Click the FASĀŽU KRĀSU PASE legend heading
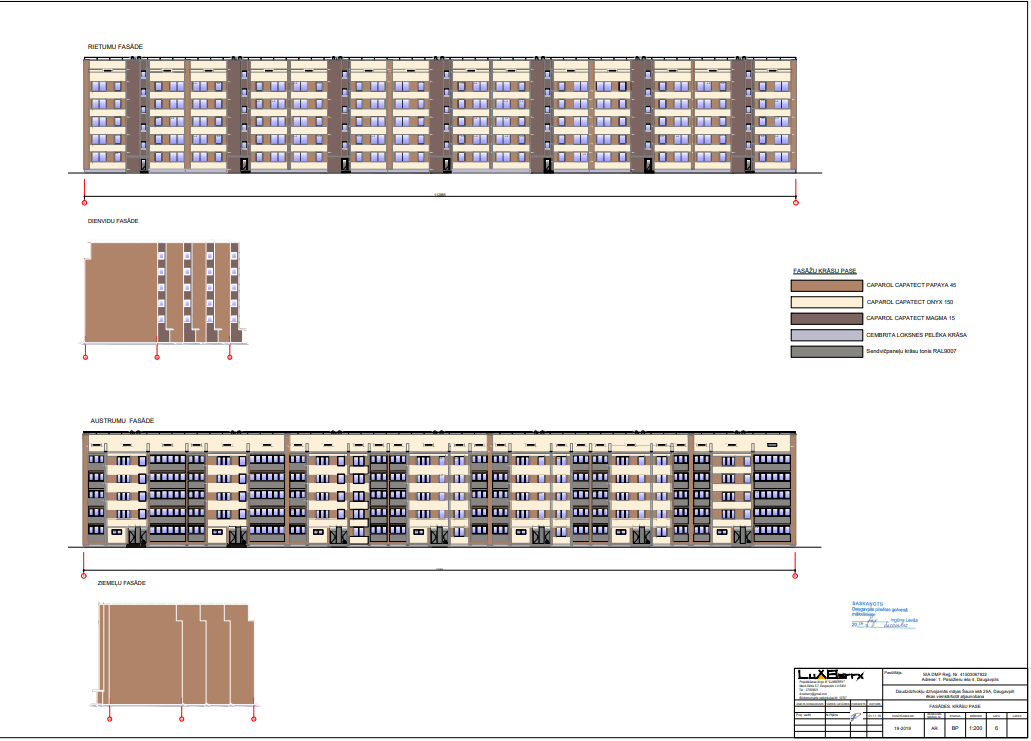This screenshot has height=741, width=1031. tap(824, 271)
